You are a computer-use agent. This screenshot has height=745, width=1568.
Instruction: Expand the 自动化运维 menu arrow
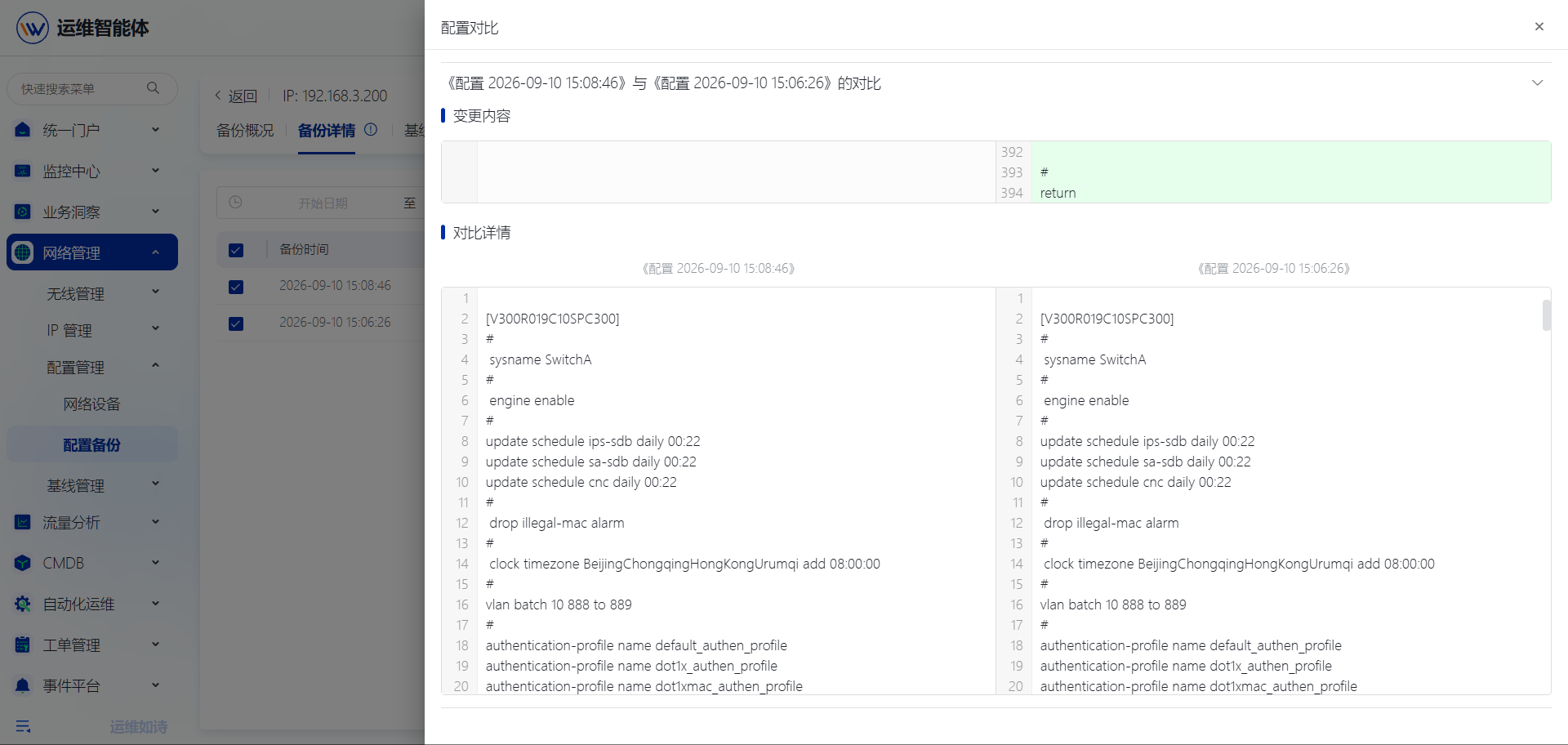pos(155,604)
